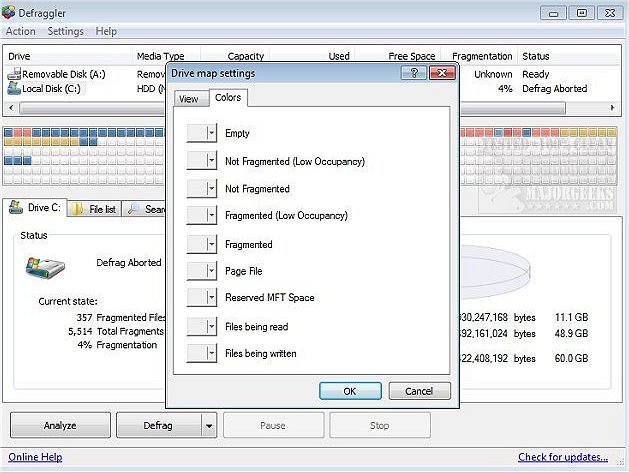Click the Capacity column header
This screenshot has width=629, height=473.
pos(235,56)
